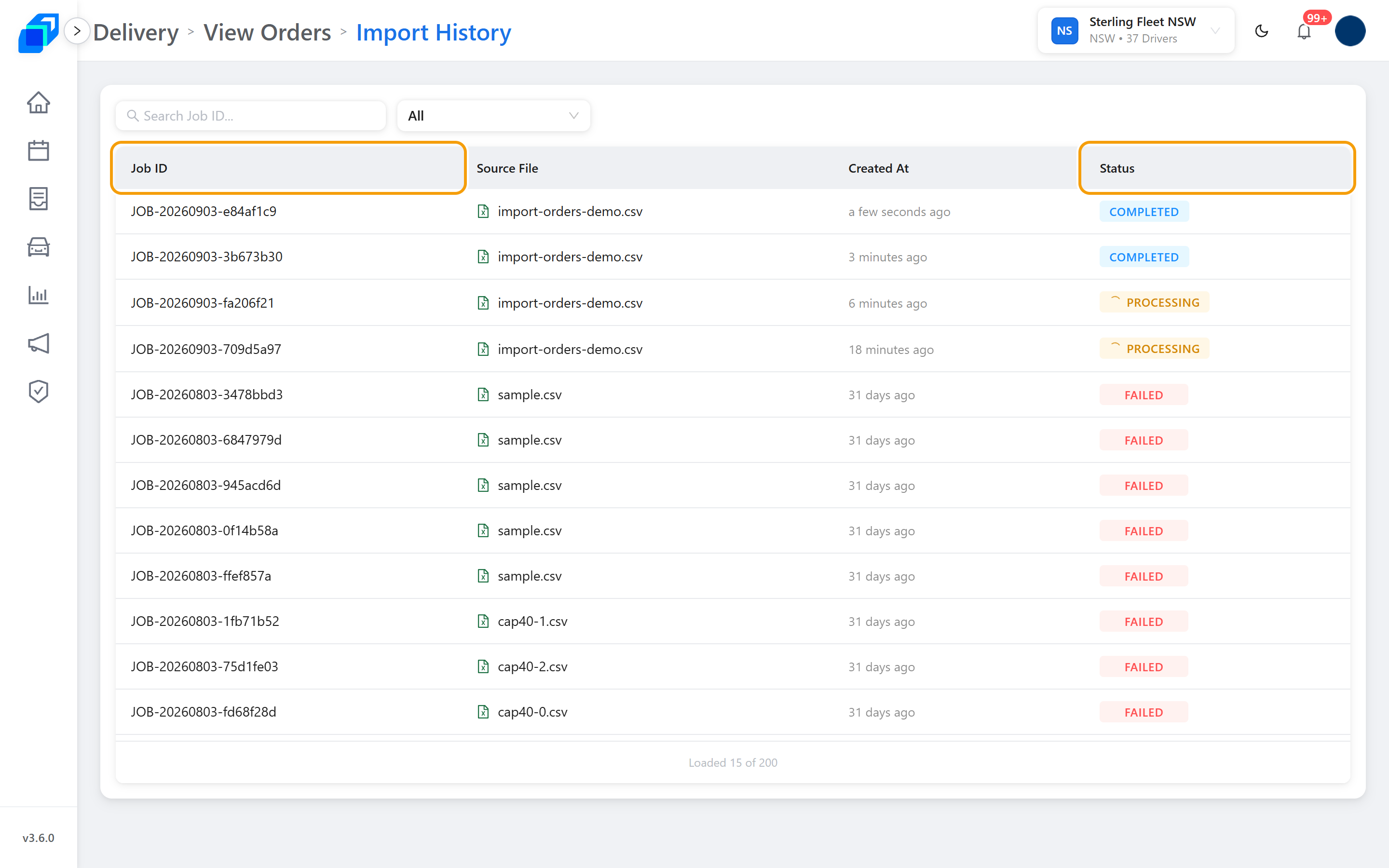Click file icon beside cap40-1.csv
The height and width of the screenshot is (868, 1389).
point(483,621)
